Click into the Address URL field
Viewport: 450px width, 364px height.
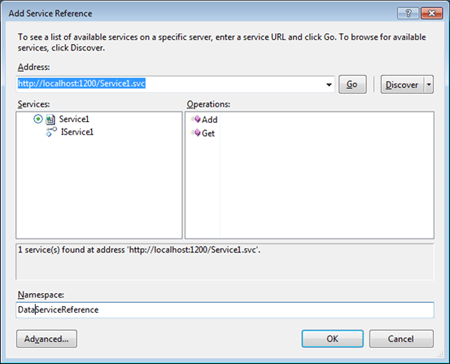[x=170, y=84]
